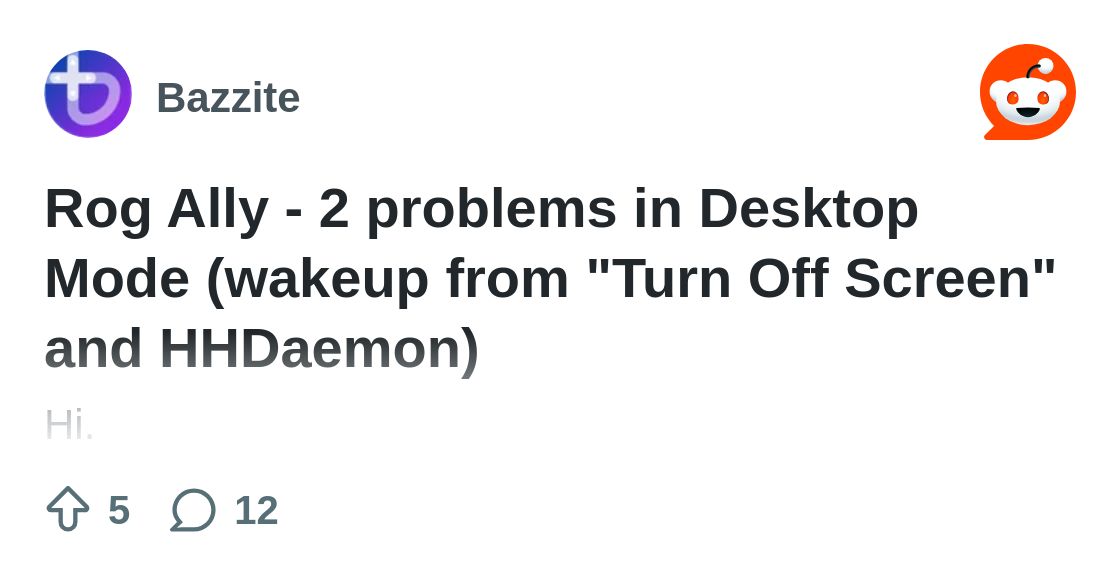Open comments via the speech bubble icon

(x=193, y=510)
